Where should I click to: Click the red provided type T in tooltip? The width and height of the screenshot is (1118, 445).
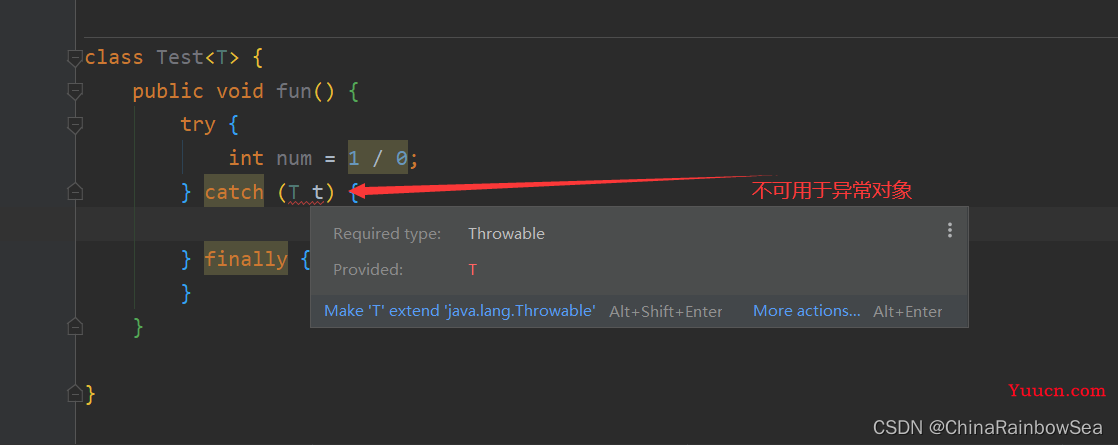click(x=473, y=270)
